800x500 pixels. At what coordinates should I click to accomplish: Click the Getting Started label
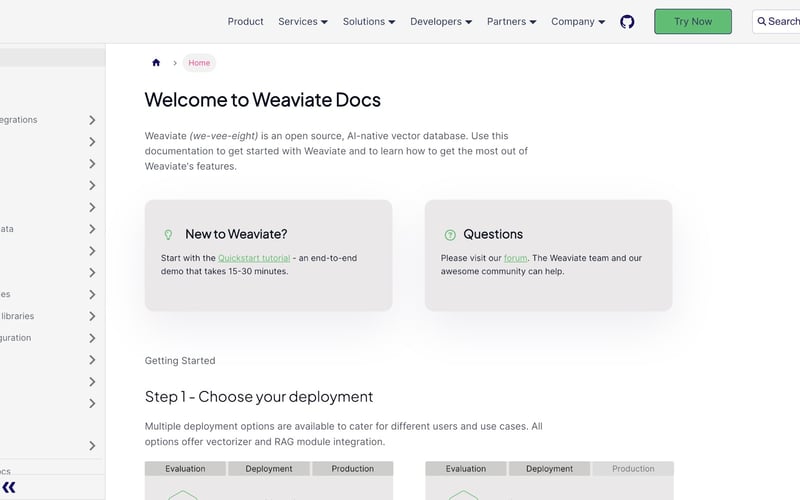pos(180,361)
